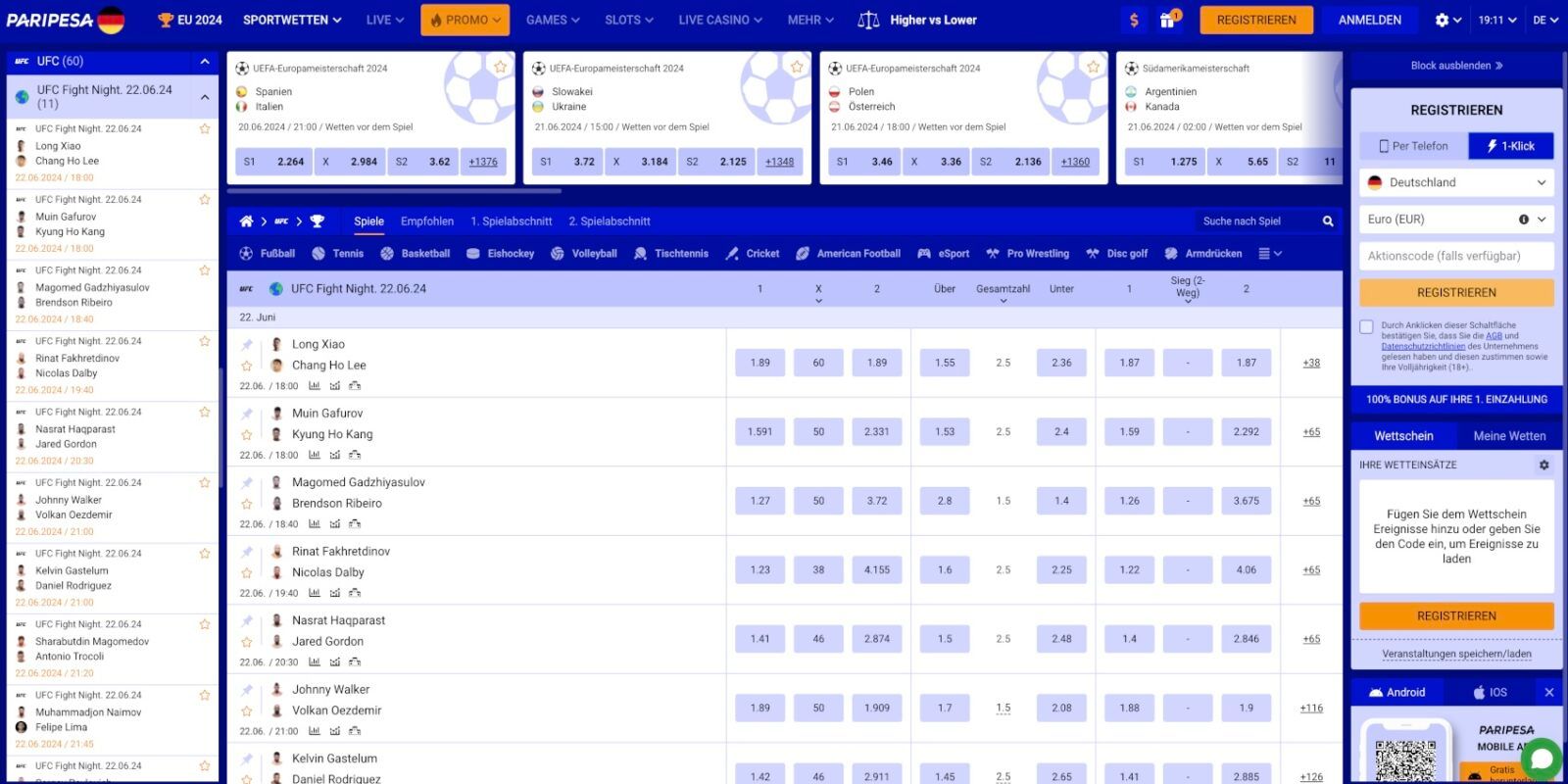Click the Veranstaltungen speichern/laden link
This screenshot has height=784, width=1568.
click(1456, 654)
